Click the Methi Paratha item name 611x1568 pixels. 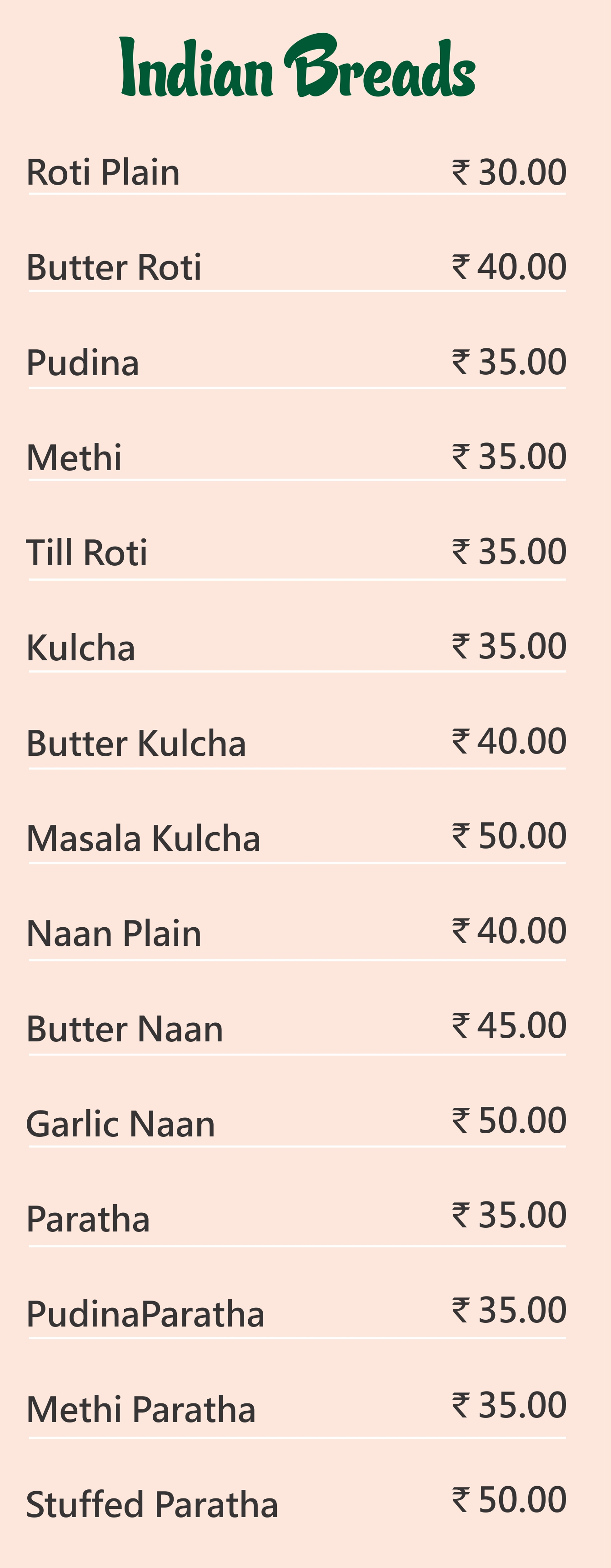point(141,1409)
